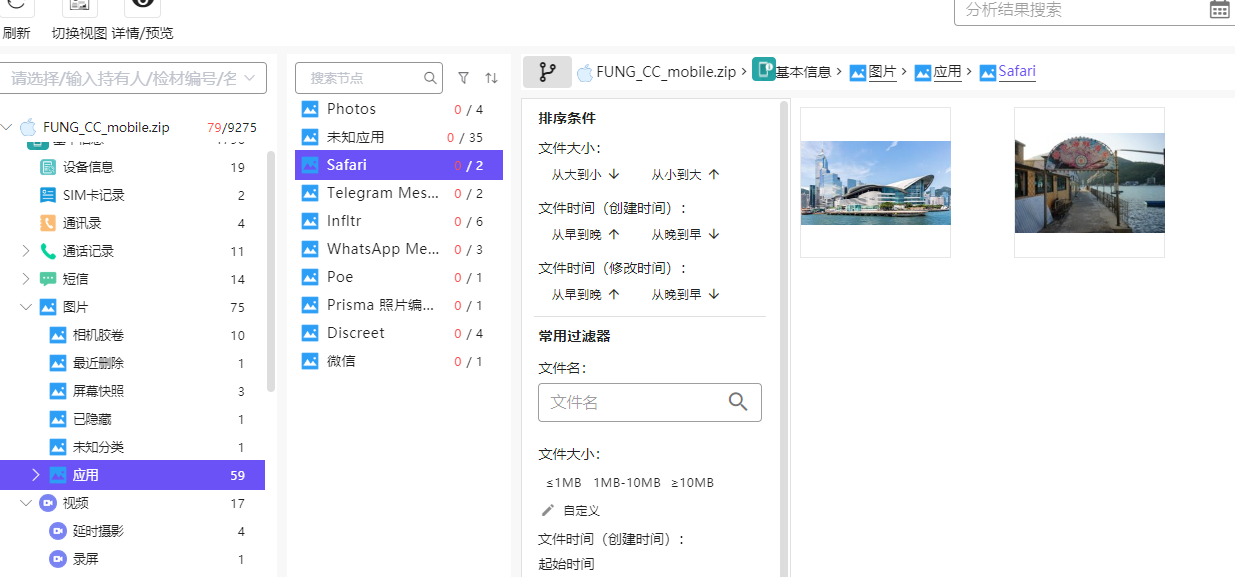Click the 自定义 custom size link

tap(581, 509)
